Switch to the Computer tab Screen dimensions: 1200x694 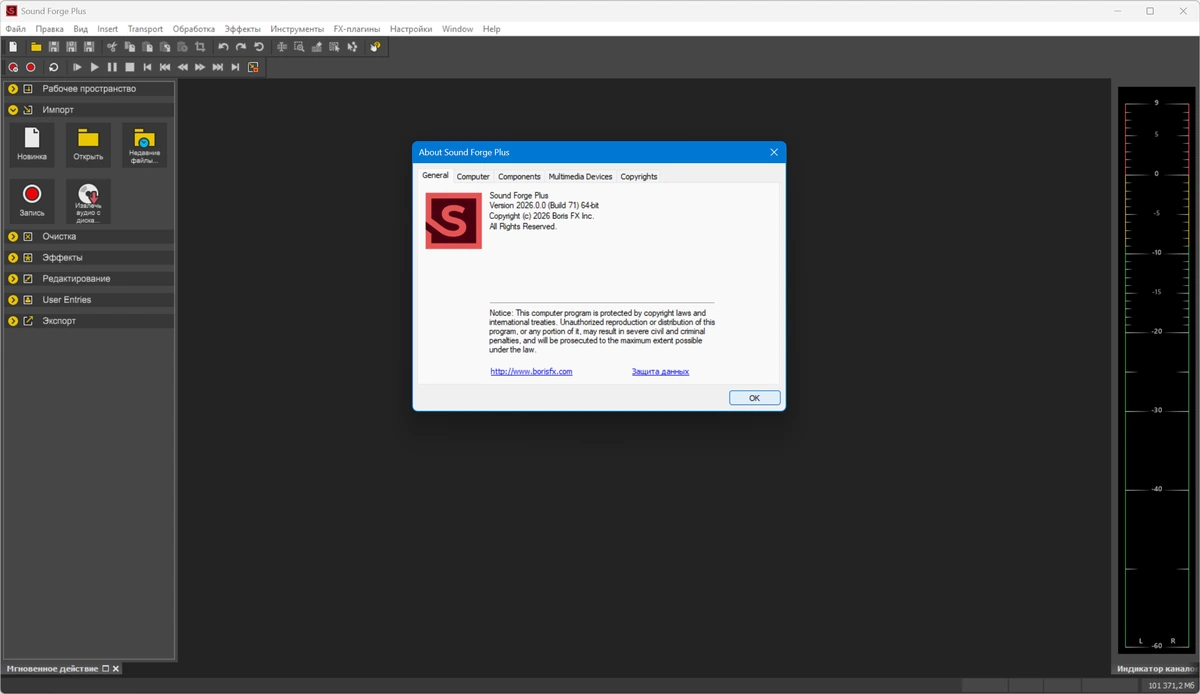click(473, 176)
